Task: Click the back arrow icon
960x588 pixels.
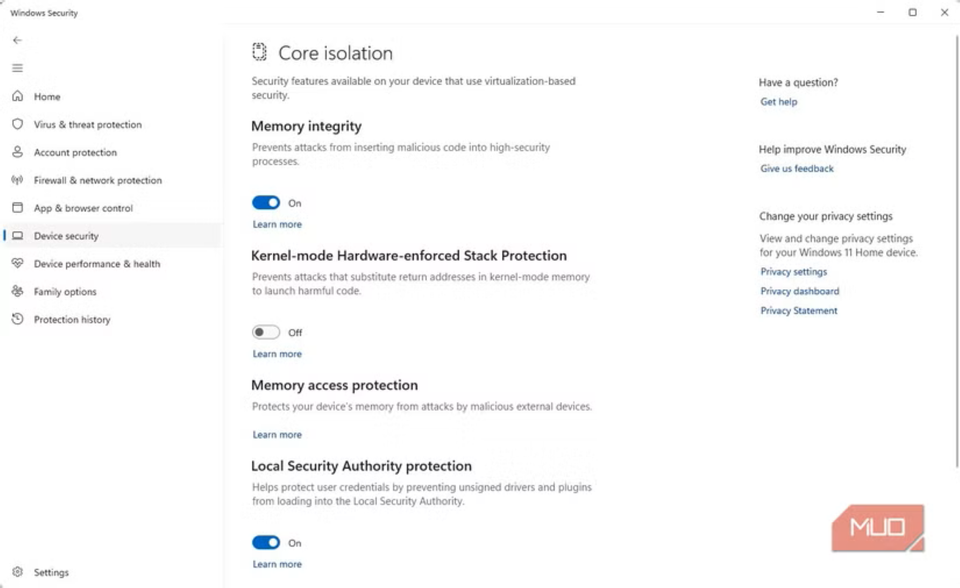Action: point(17,40)
